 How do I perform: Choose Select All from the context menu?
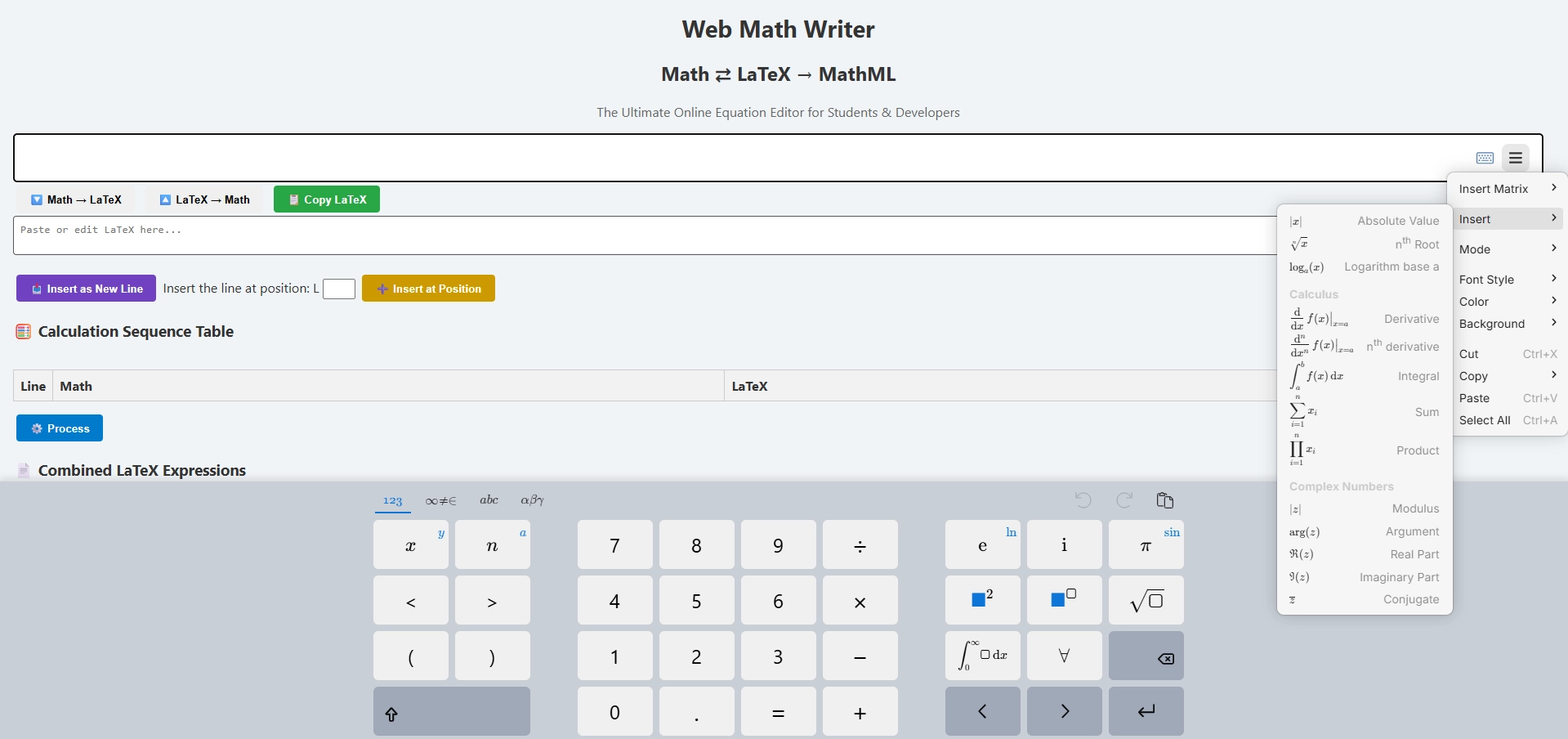1485,419
